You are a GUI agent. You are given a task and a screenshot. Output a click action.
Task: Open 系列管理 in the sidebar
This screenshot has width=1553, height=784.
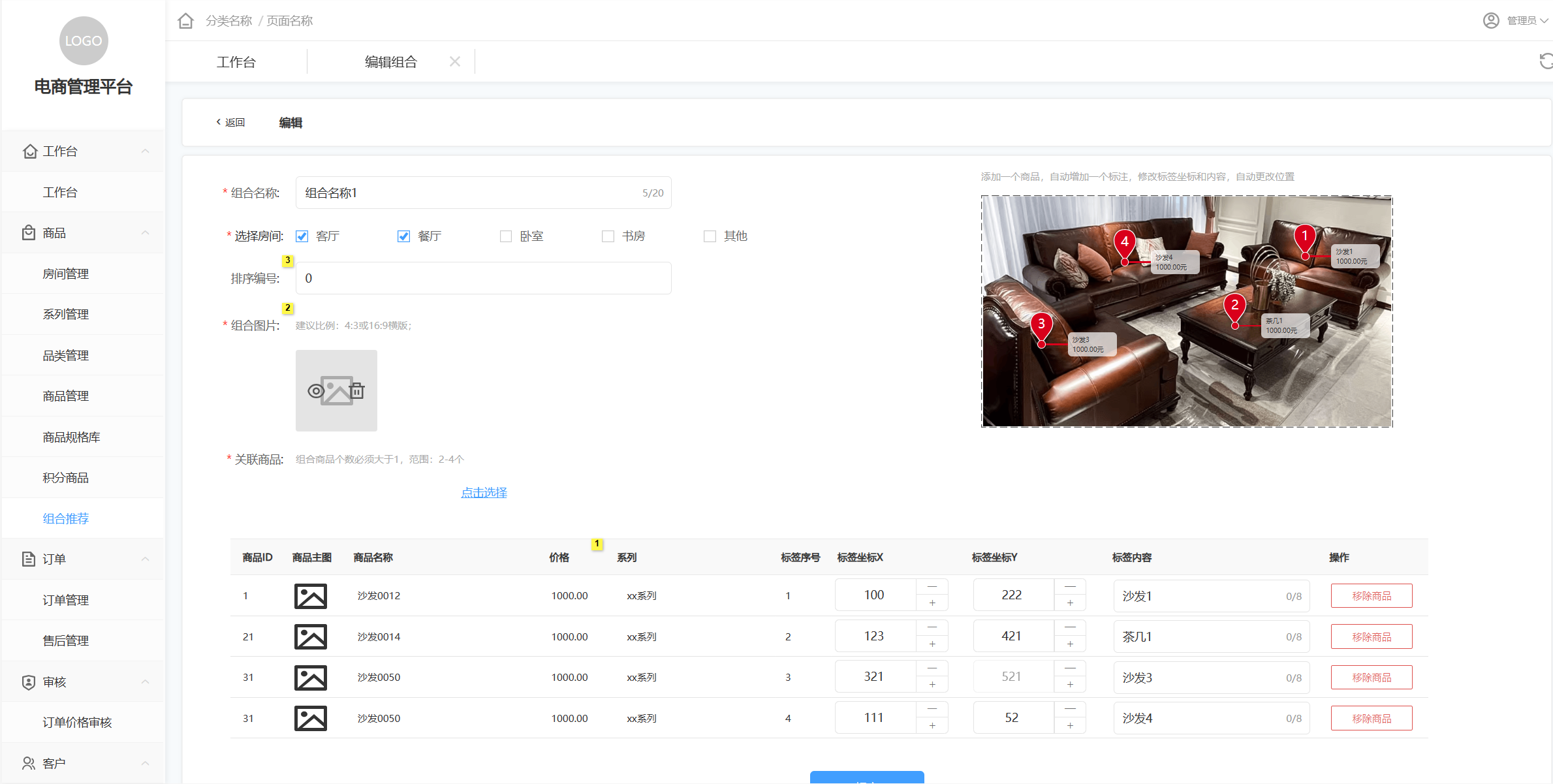click(65, 315)
